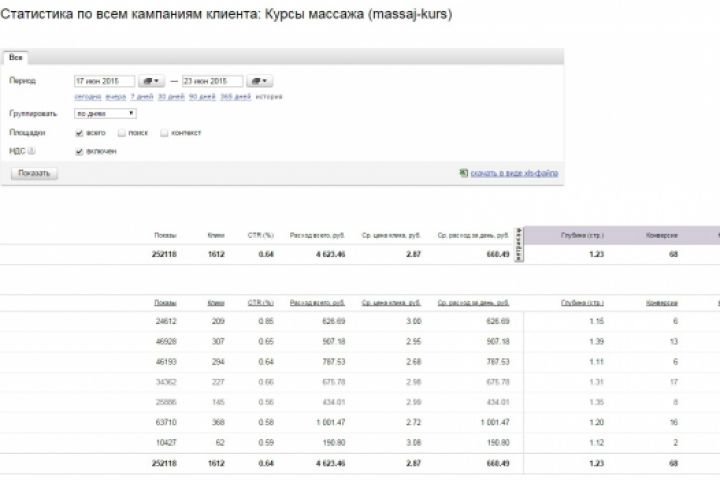Click the Площадки label
The height and width of the screenshot is (480, 720).
pos(27,133)
